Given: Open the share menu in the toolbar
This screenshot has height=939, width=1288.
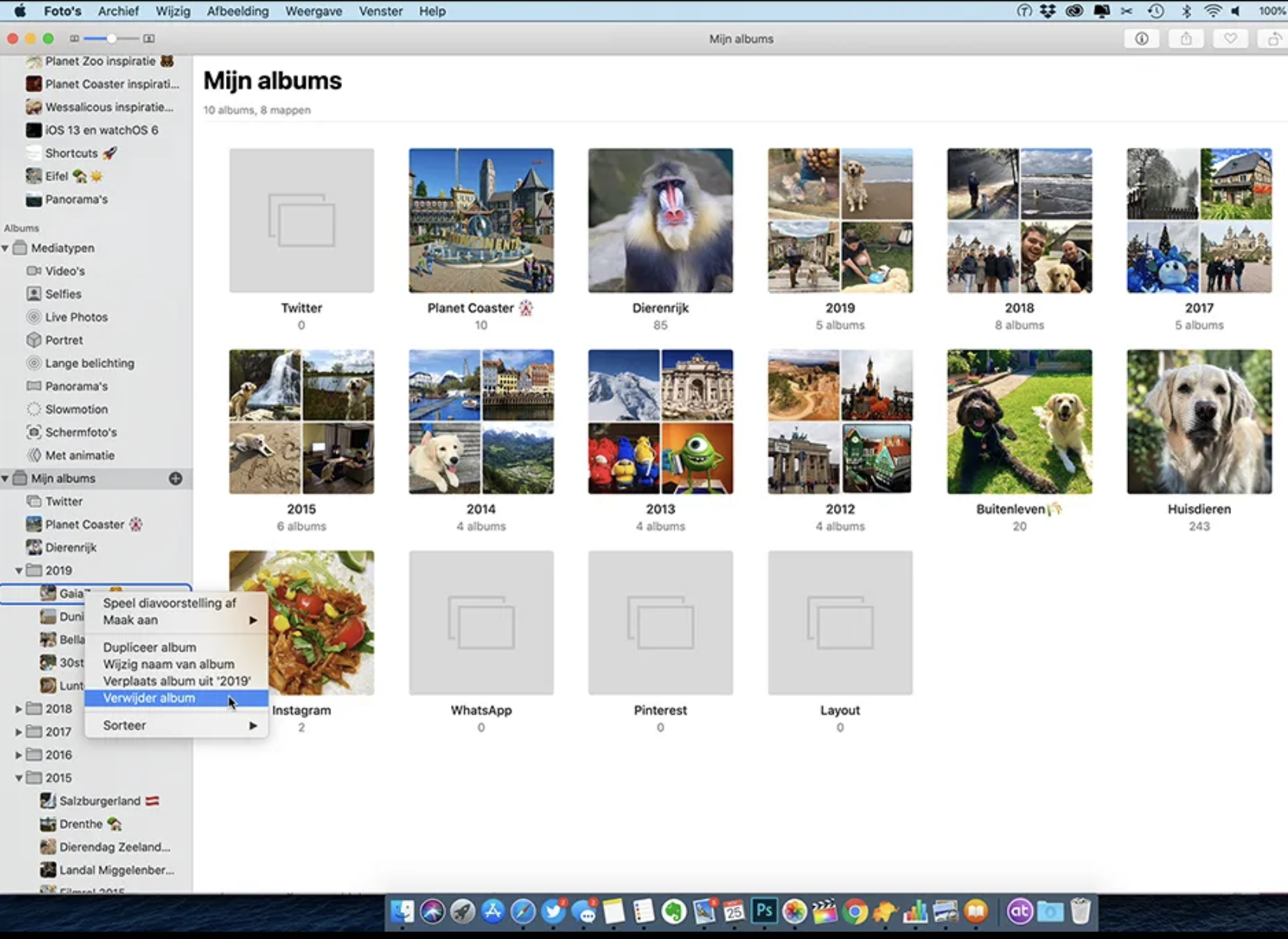Looking at the screenshot, I should tap(1186, 38).
